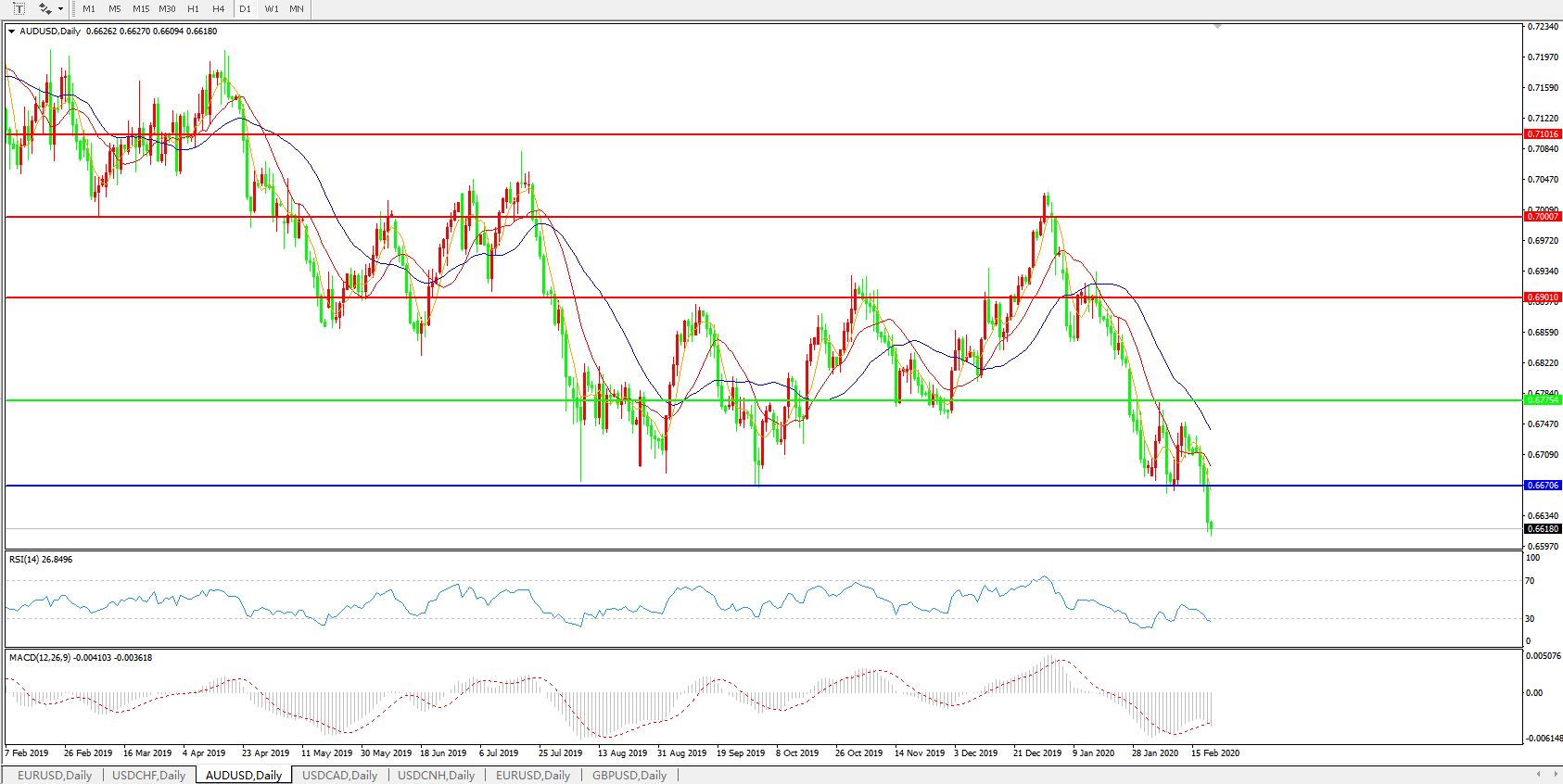Click the green 0.67754 price level label
The image size is (1563, 784).
1543,400
